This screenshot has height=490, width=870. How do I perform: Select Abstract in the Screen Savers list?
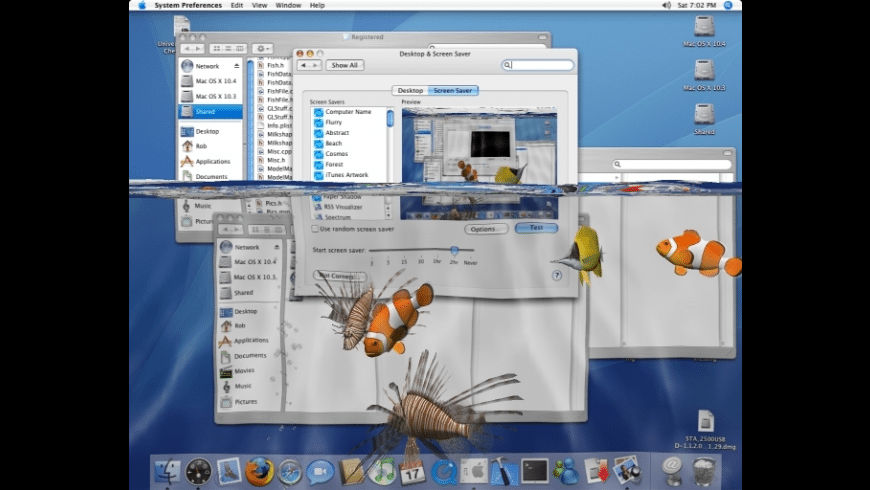337,133
